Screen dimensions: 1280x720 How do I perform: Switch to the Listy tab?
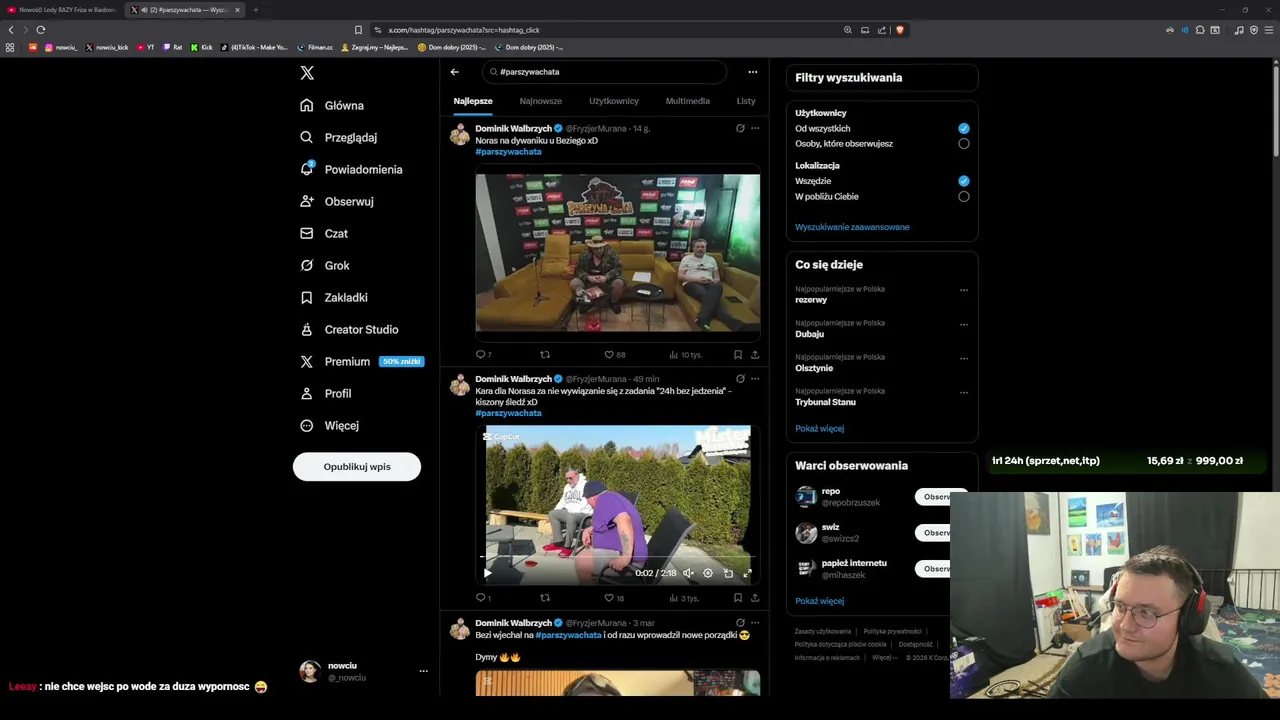tap(746, 101)
